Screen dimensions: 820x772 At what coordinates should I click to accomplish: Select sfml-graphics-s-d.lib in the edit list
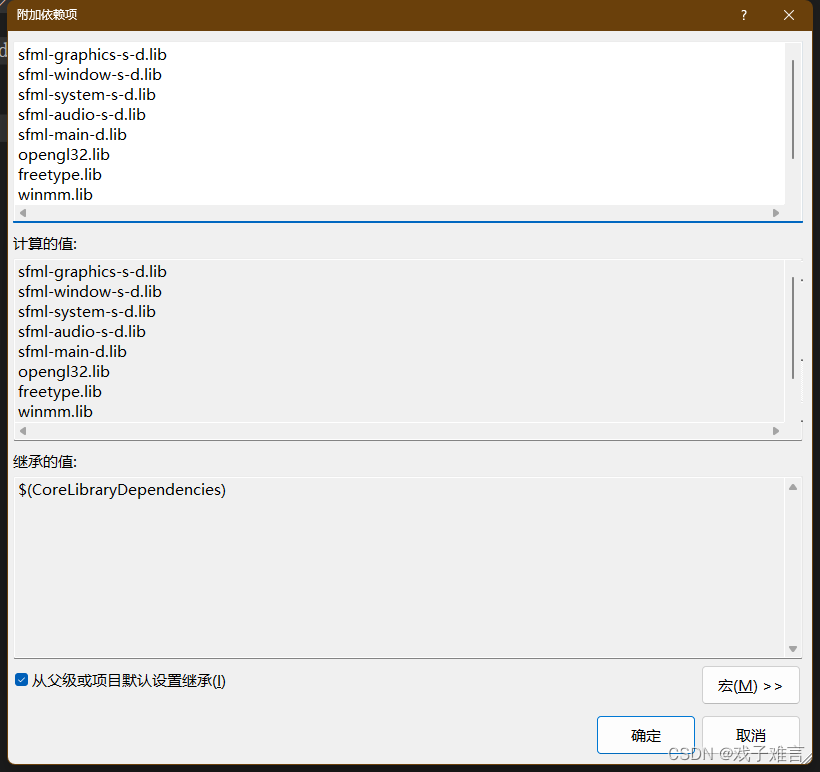[92, 54]
